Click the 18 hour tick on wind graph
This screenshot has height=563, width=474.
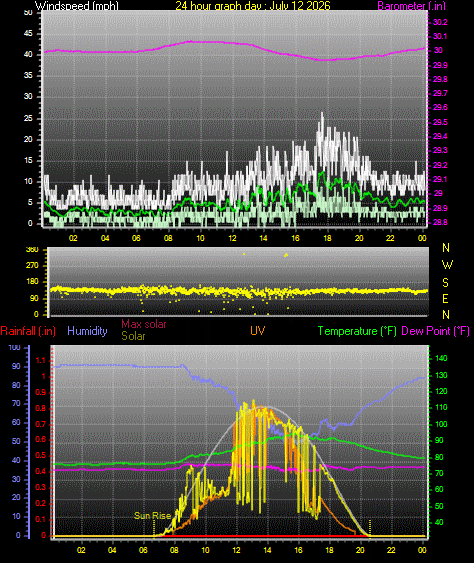pyautogui.click(x=327, y=238)
